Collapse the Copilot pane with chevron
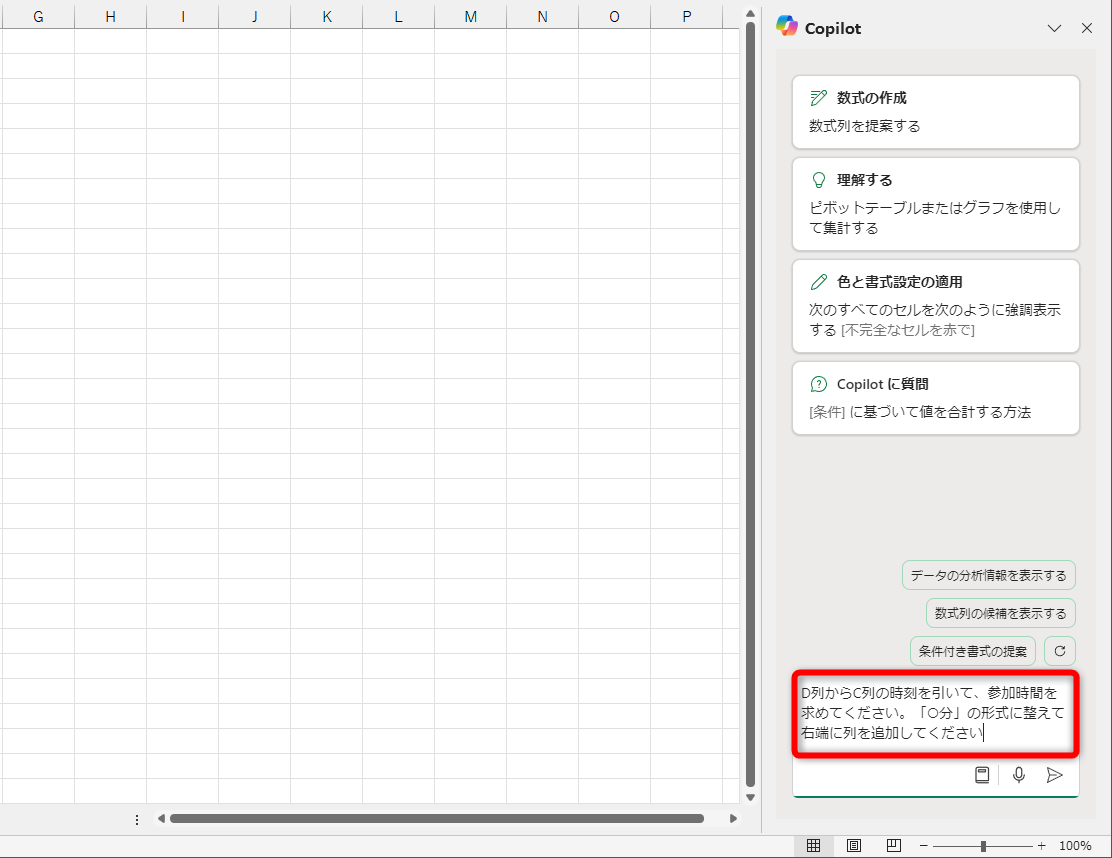1112x858 pixels. coord(1055,28)
